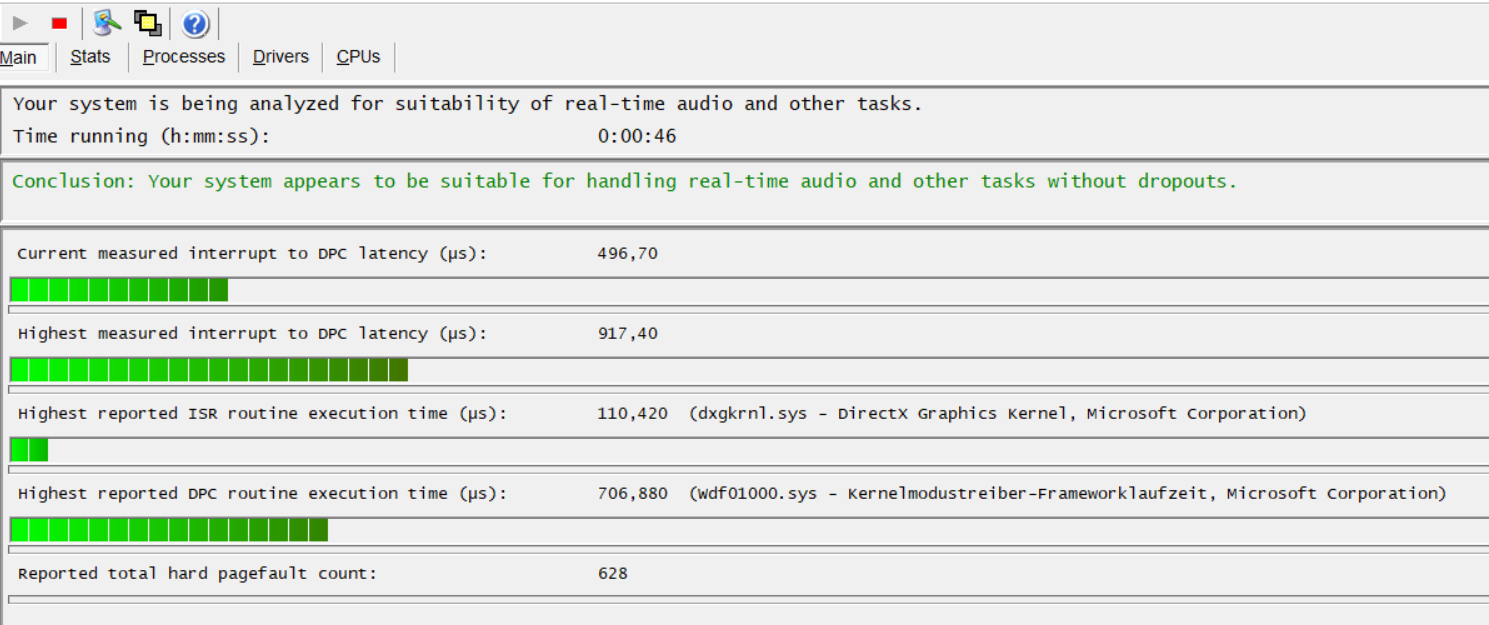1489x625 pixels.
Task: Click the ISR routine execution time bar
Action: click(x=29, y=450)
